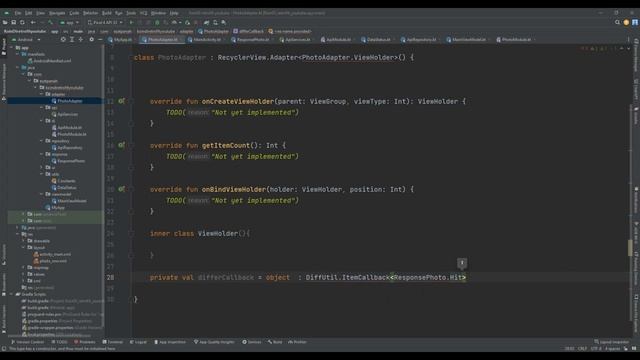This screenshot has width=640, height=360.
Task: Open the TODO tool window
Action: tap(60, 342)
